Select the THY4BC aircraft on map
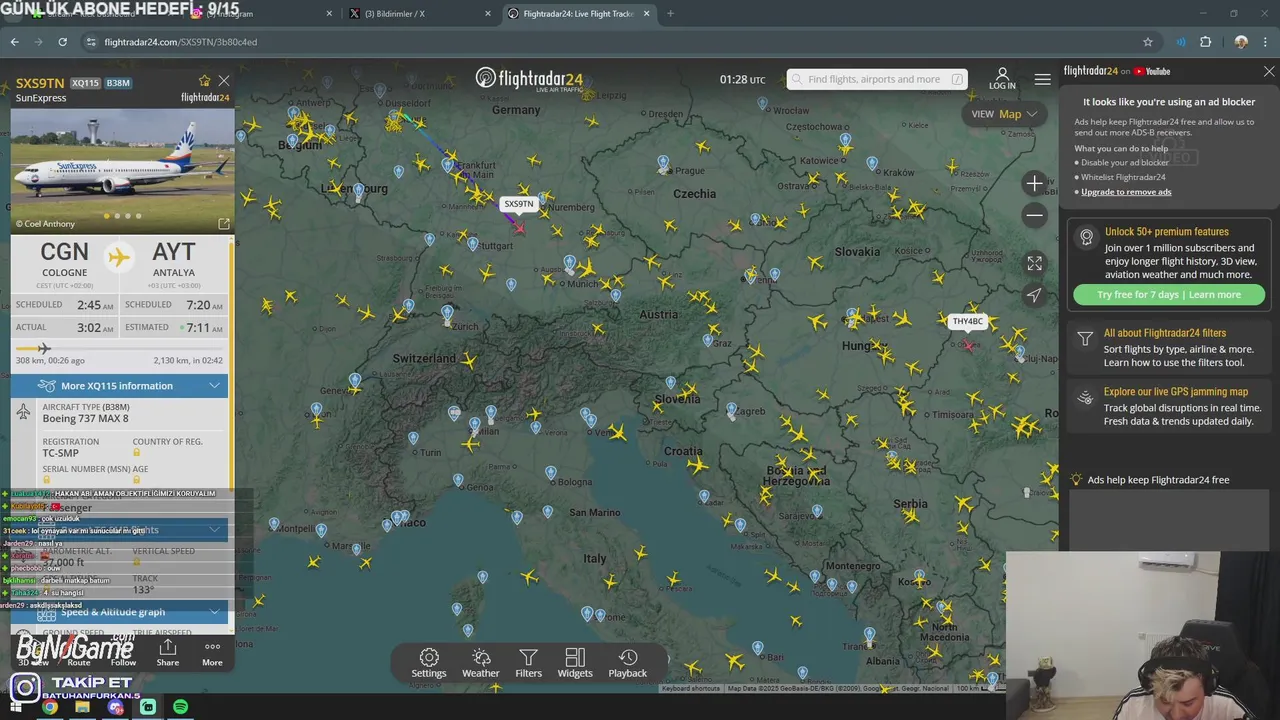 [967, 345]
